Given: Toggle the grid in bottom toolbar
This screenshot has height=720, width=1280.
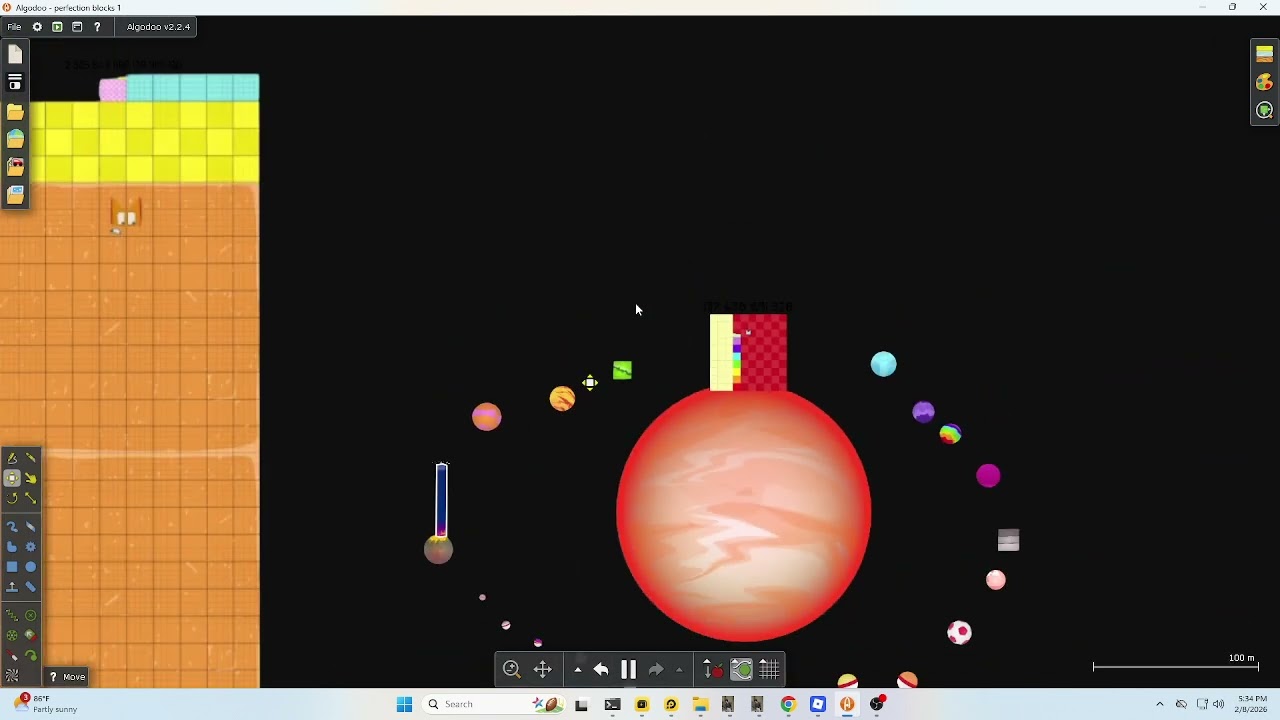Looking at the screenshot, I should (x=769, y=670).
